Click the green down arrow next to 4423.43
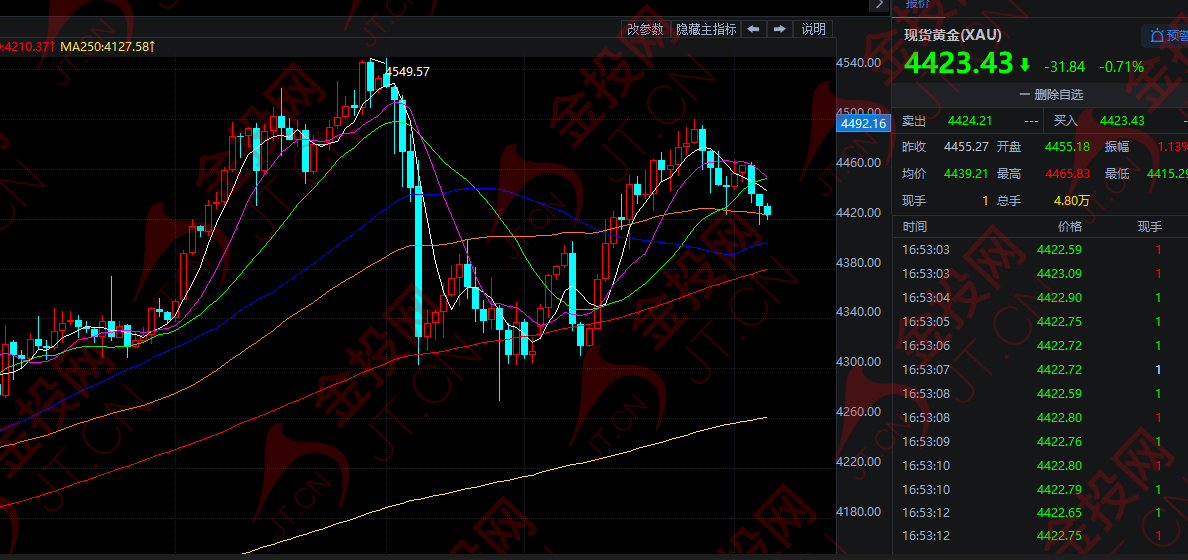 [x=1025, y=65]
